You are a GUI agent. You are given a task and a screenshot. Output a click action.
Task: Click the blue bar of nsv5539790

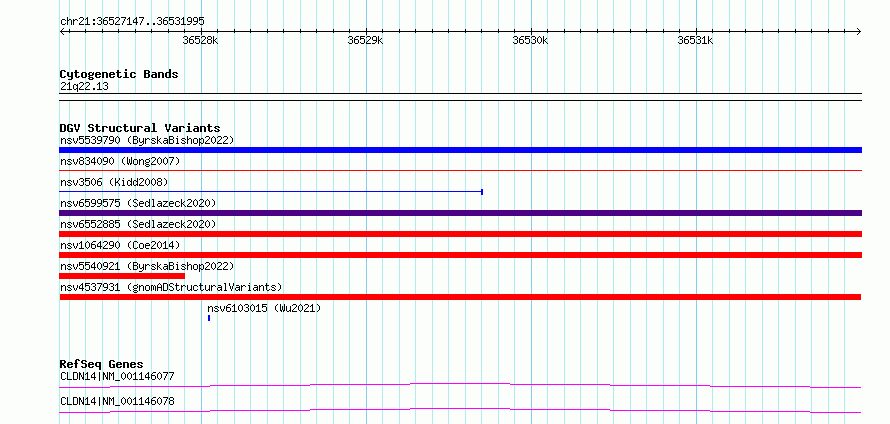pyautogui.click(x=460, y=150)
